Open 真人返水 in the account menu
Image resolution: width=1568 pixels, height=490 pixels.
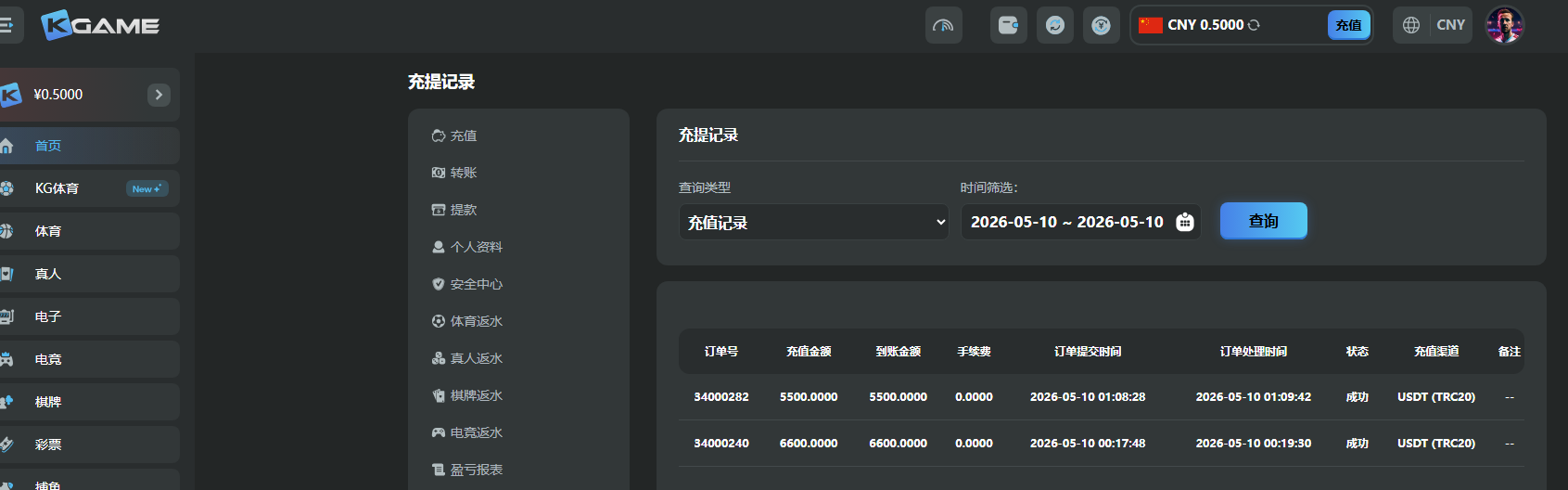[467, 358]
